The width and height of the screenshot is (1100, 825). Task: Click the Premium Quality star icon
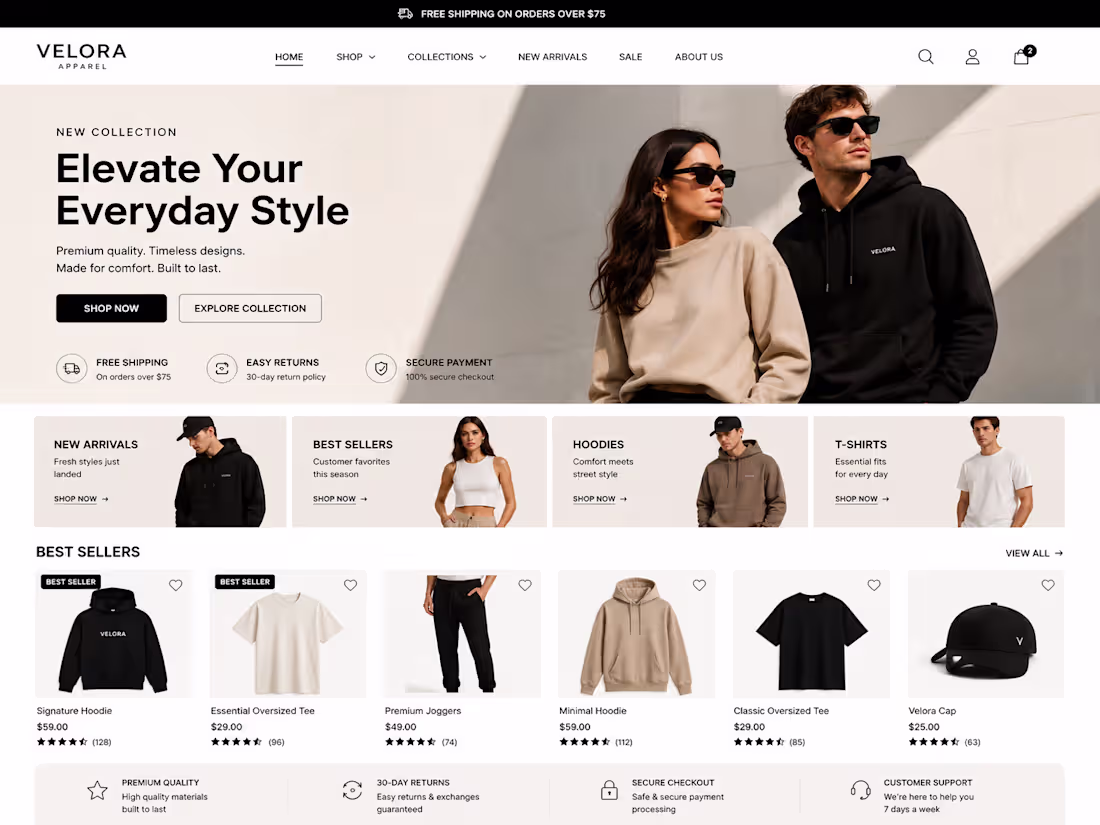point(98,791)
